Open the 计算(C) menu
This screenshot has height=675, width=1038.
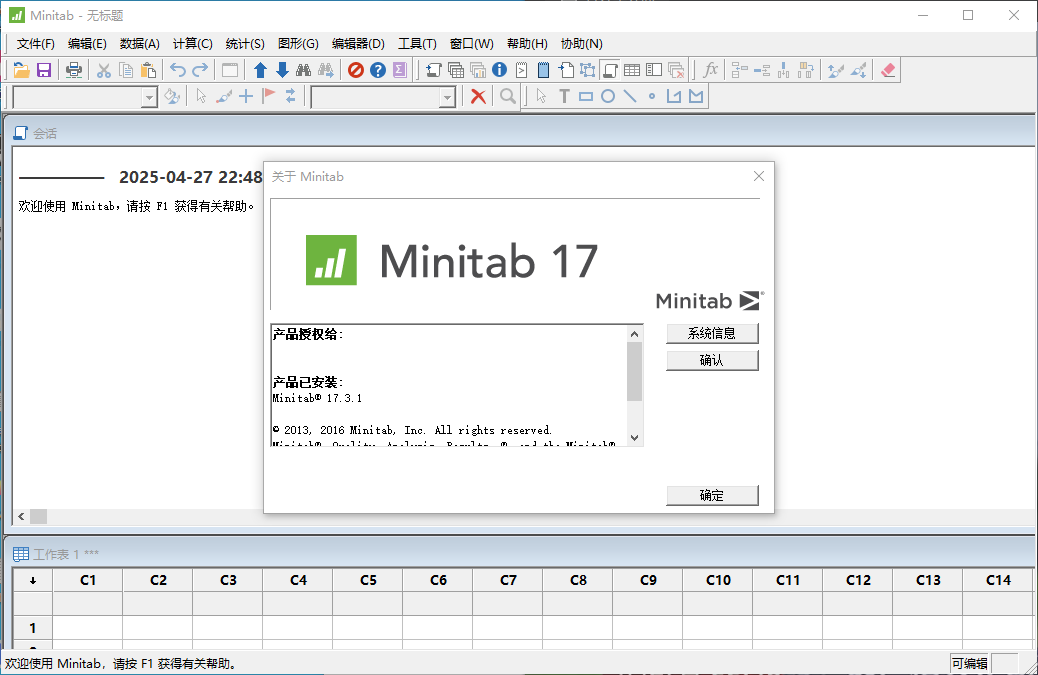(193, 44)
